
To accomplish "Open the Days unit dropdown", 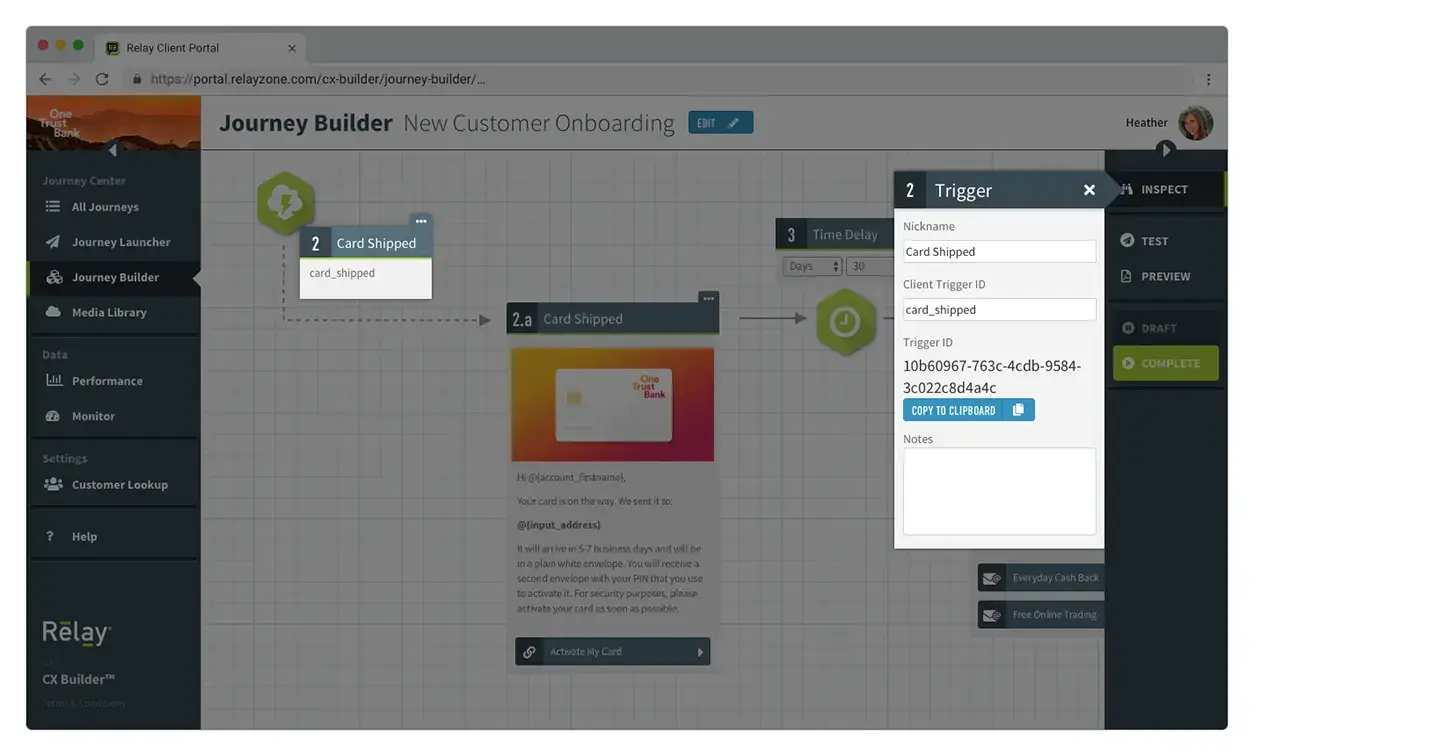I will click(x=813, y=266).
